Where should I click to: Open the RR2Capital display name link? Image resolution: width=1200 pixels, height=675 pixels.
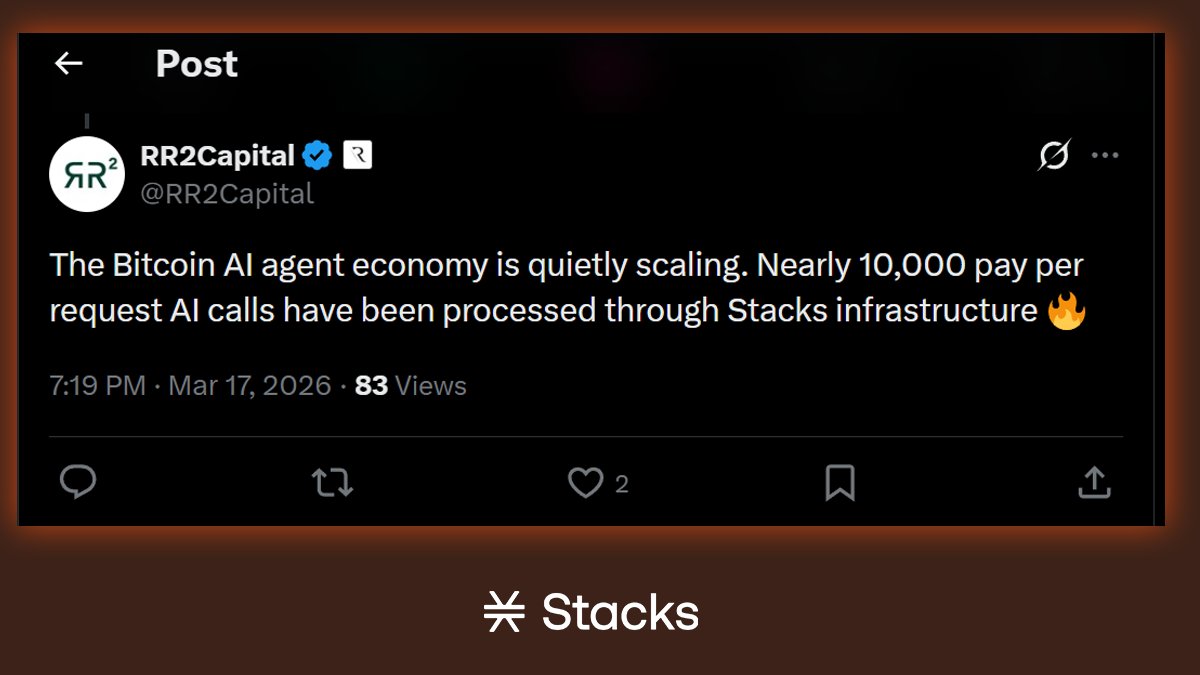click(218, 156)
